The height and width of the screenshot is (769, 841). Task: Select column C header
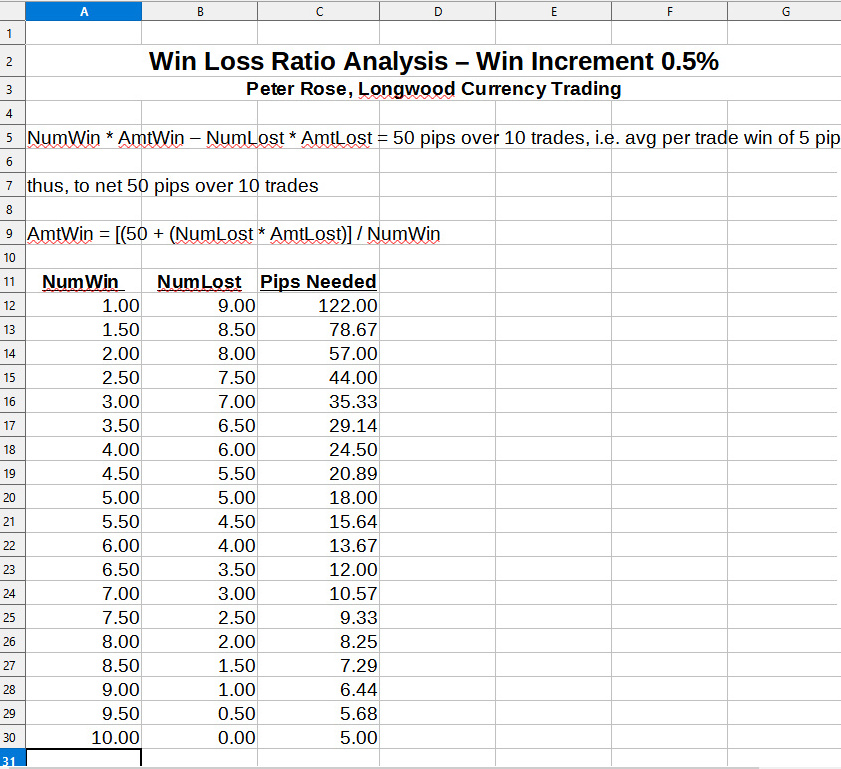(318, 11)
